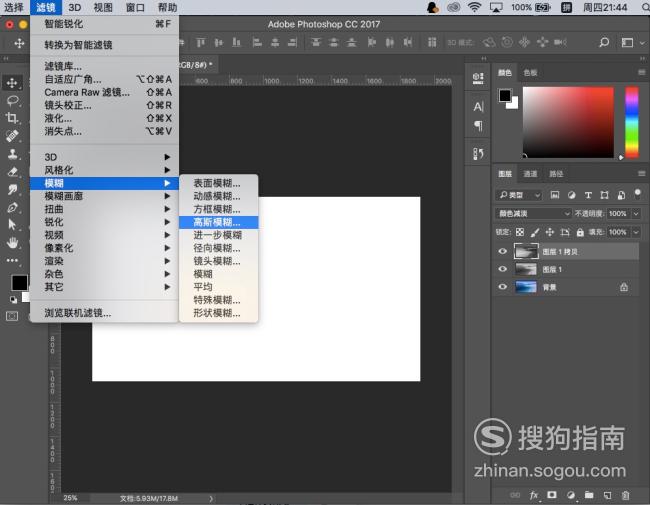Choose 高斯模糊 from blur submenu
650x505 pixels.
pyautogui.click(x=218, y=222)
